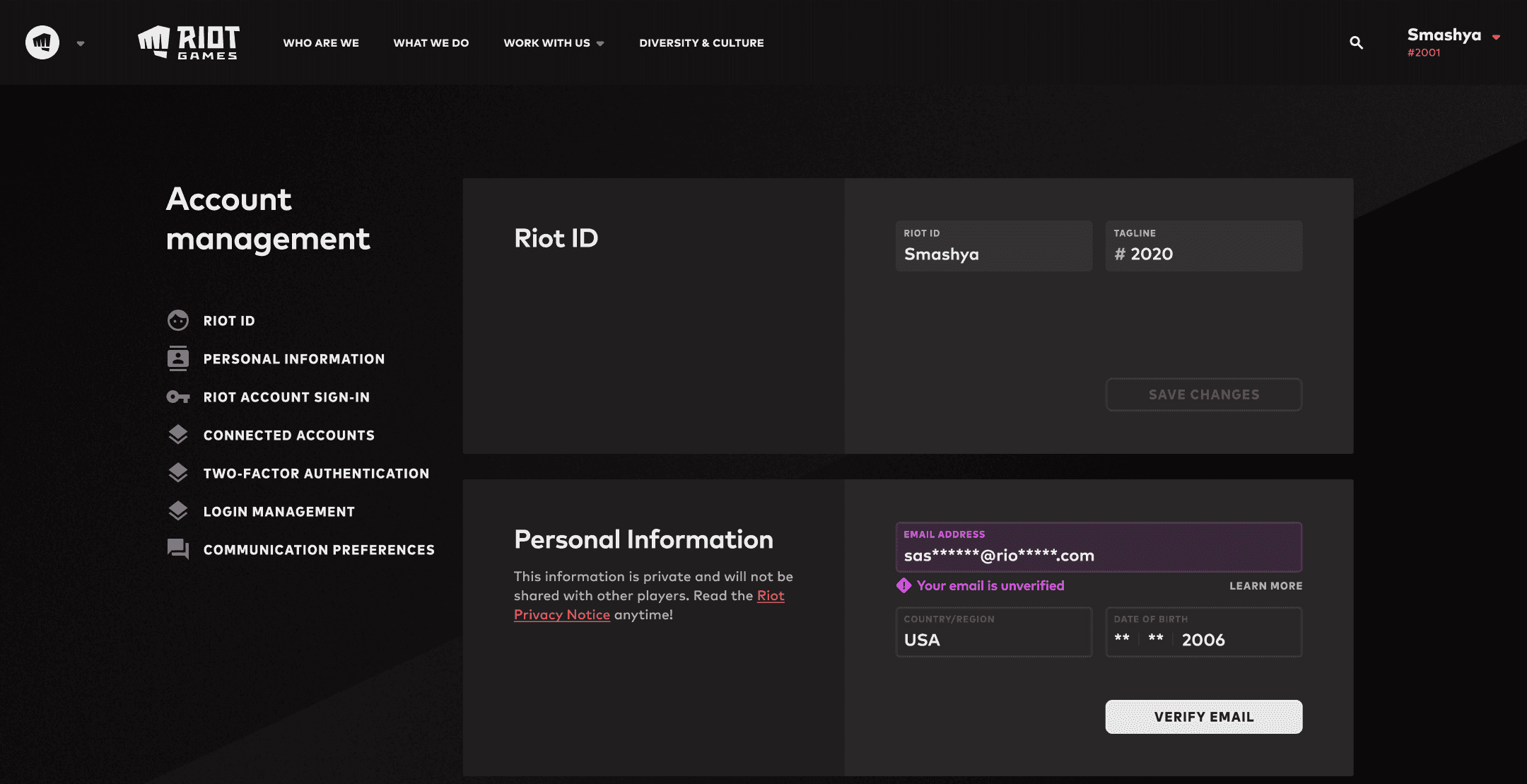Open Communication Preferences section
1527x784 pixels.
pyautogui.click(x=319, y=550)
